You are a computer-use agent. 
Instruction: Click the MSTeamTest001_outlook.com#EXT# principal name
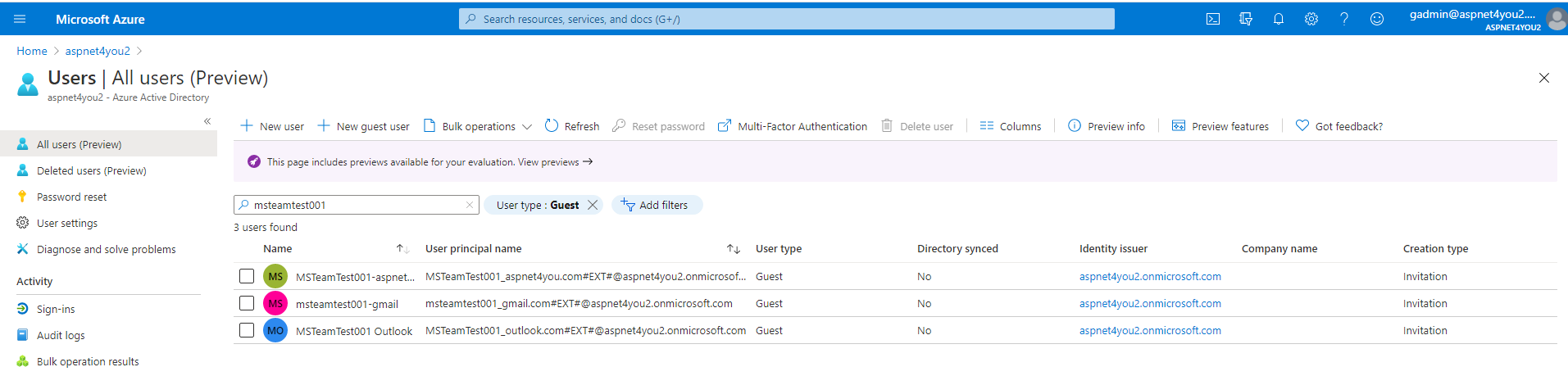point(585,330)
